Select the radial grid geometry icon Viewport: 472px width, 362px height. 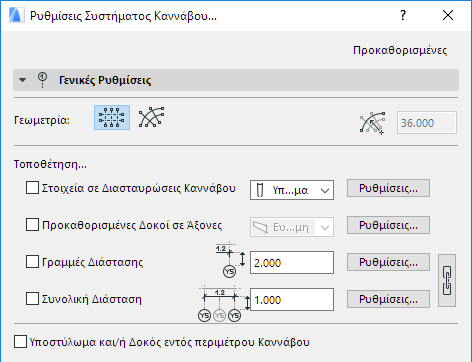(152, 117)
